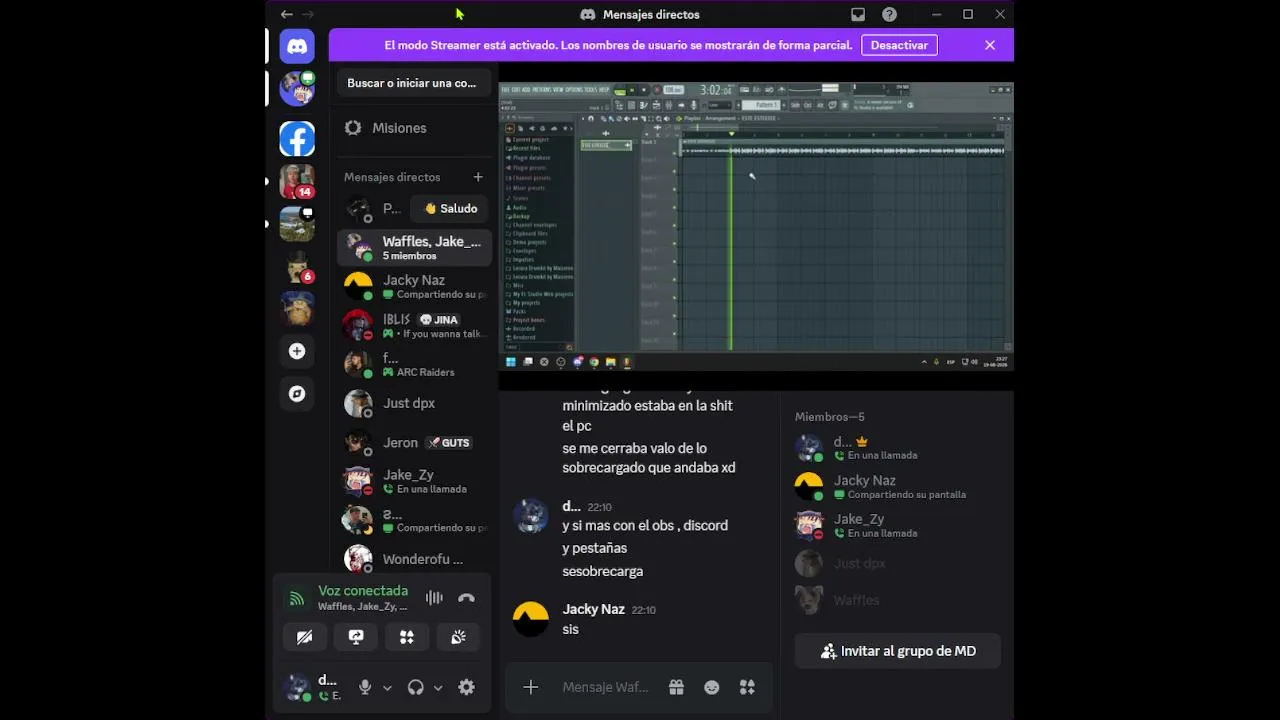Open Discord home direct messages icon
The image size is (1280, 720).
(x=297, y=46)
